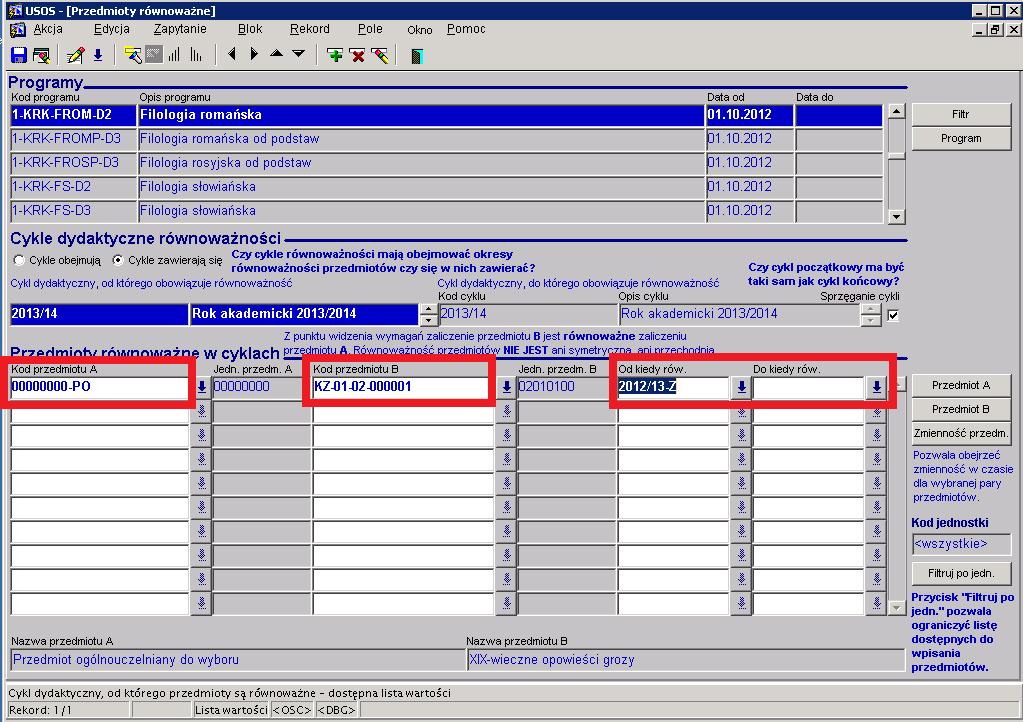This screenshot has width=1023, height=722.
Task: Open the Blok menu
Action: click(250, 29)
